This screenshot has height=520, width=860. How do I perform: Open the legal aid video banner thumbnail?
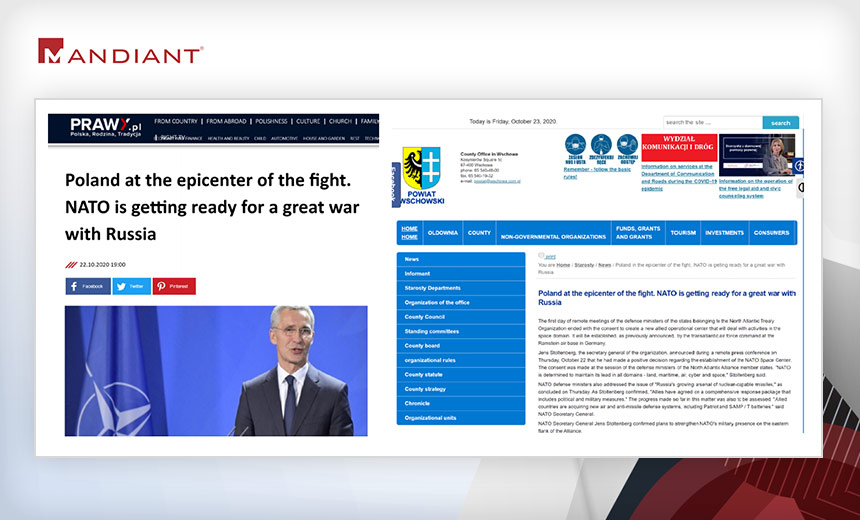click(757, 155)
